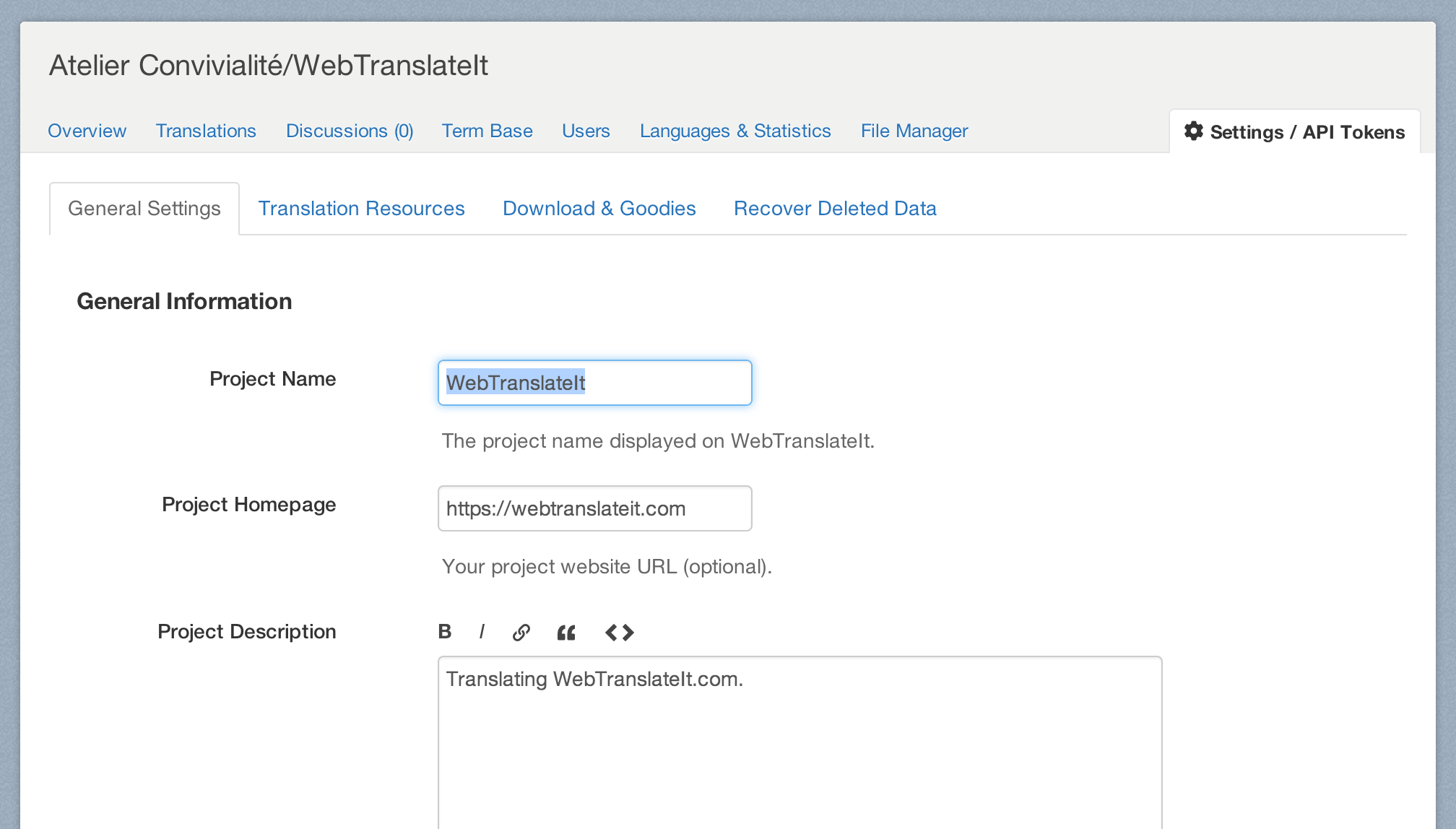Click the Settings gear icon
This screenshot has height=829, width=1456.
point(1194,131)
